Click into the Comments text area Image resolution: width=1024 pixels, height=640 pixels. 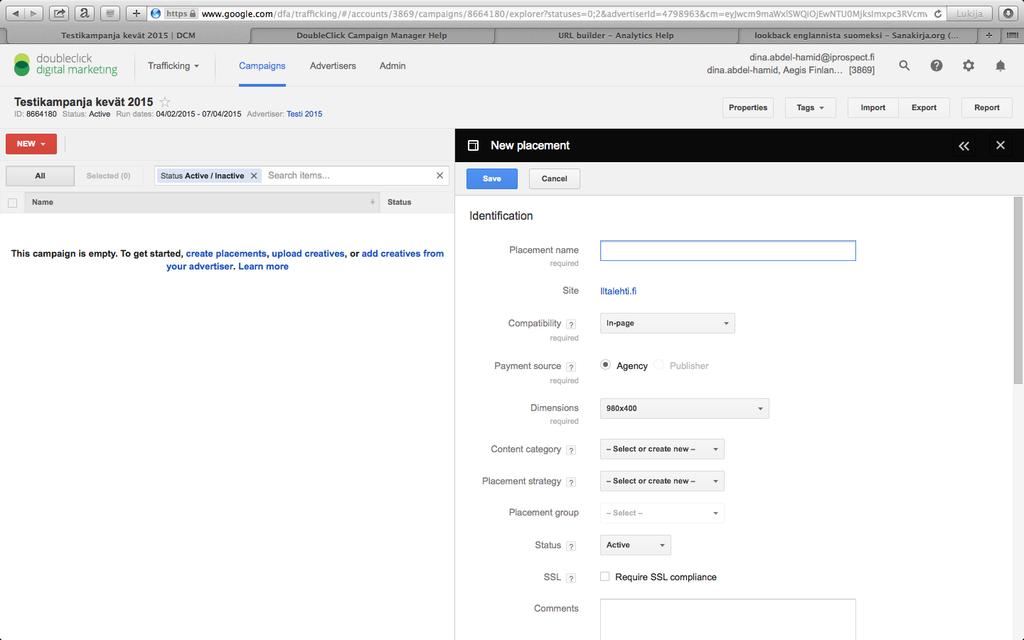(728, 619)
